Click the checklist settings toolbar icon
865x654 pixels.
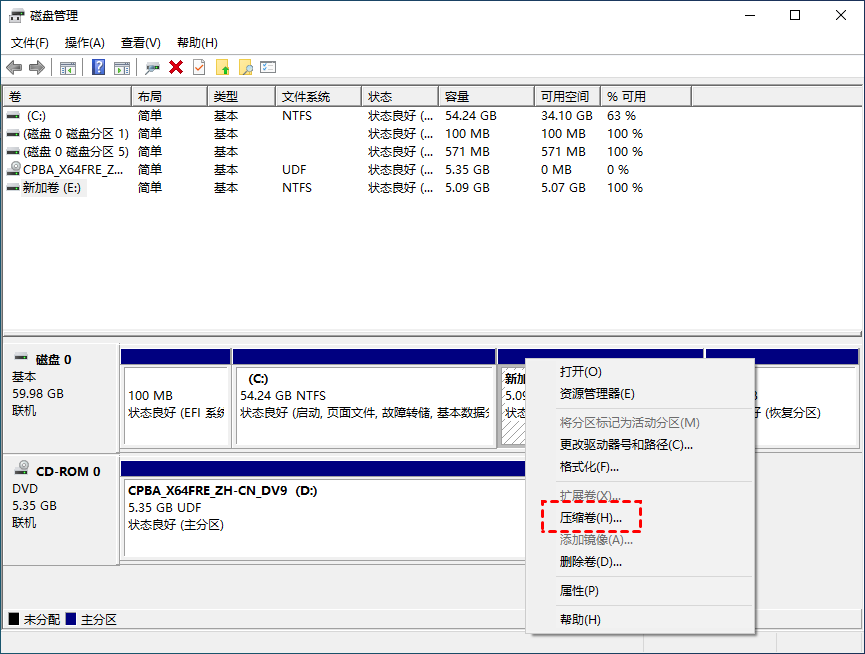point(268,67)
